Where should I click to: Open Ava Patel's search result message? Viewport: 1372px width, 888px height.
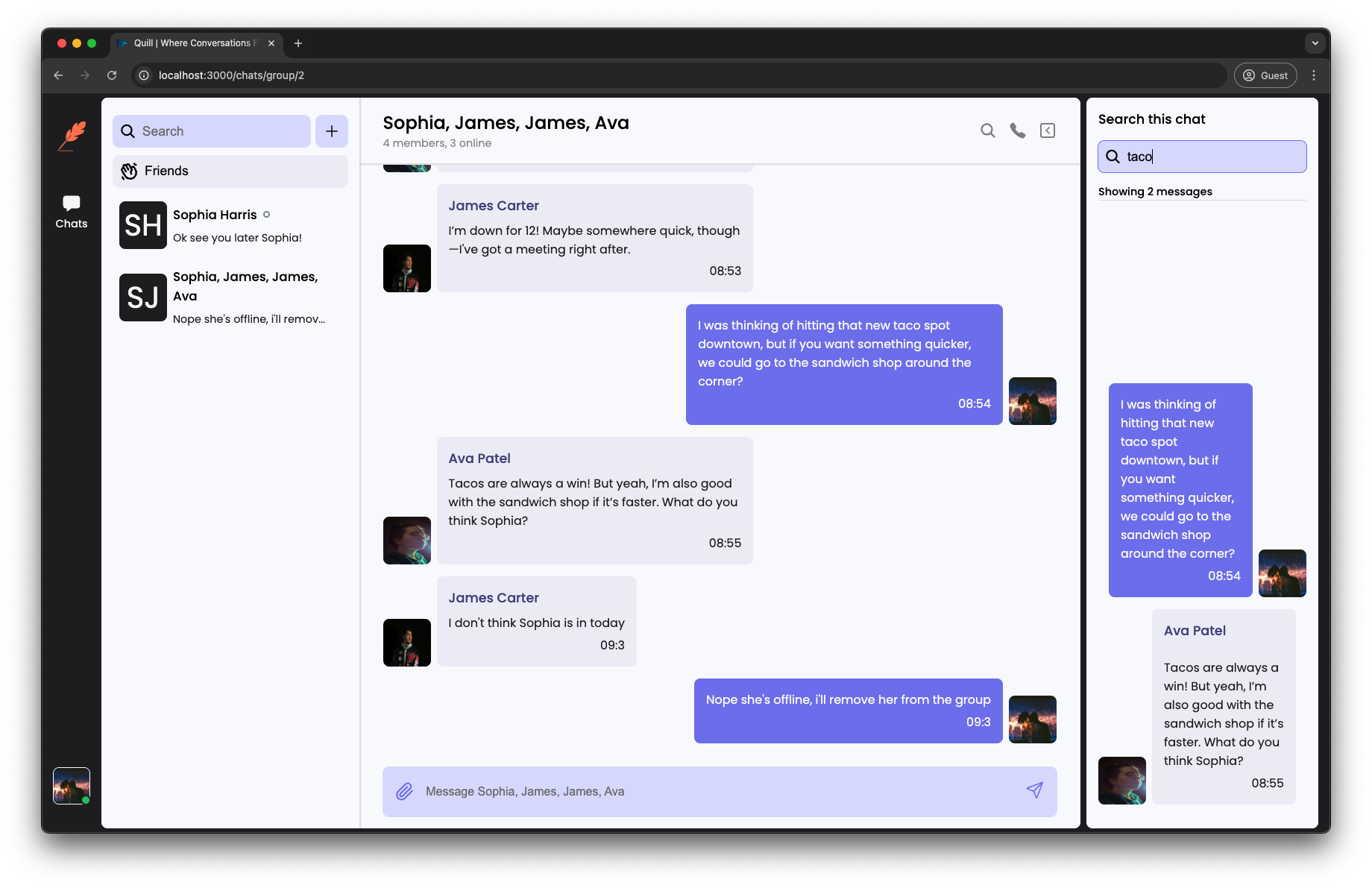click(1223, 706)
